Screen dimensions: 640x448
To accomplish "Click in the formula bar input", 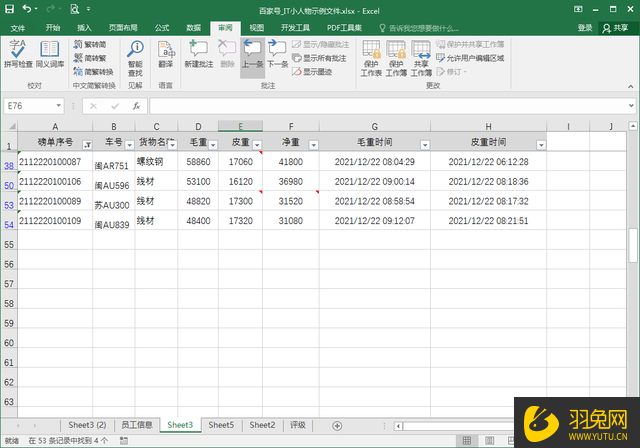I will [x=388, y=106].
